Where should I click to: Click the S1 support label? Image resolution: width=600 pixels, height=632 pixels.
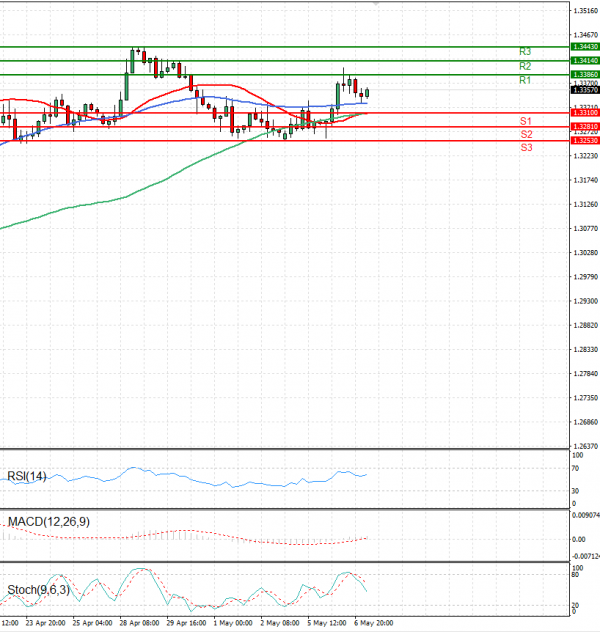[525, 121]
